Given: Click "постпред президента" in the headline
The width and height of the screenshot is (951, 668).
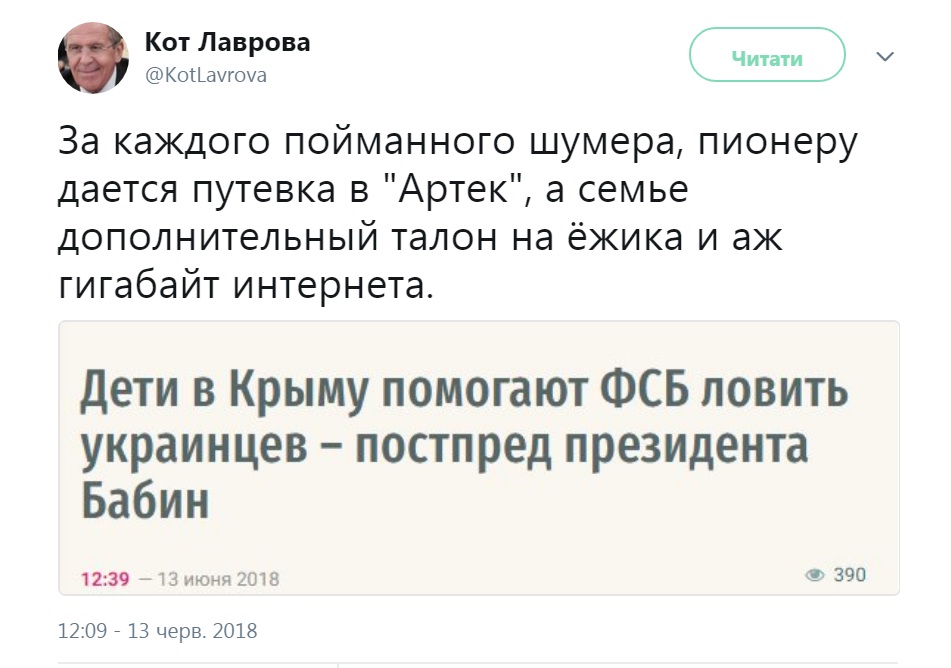Looking at the screenshot, I should tap(581, 445).
